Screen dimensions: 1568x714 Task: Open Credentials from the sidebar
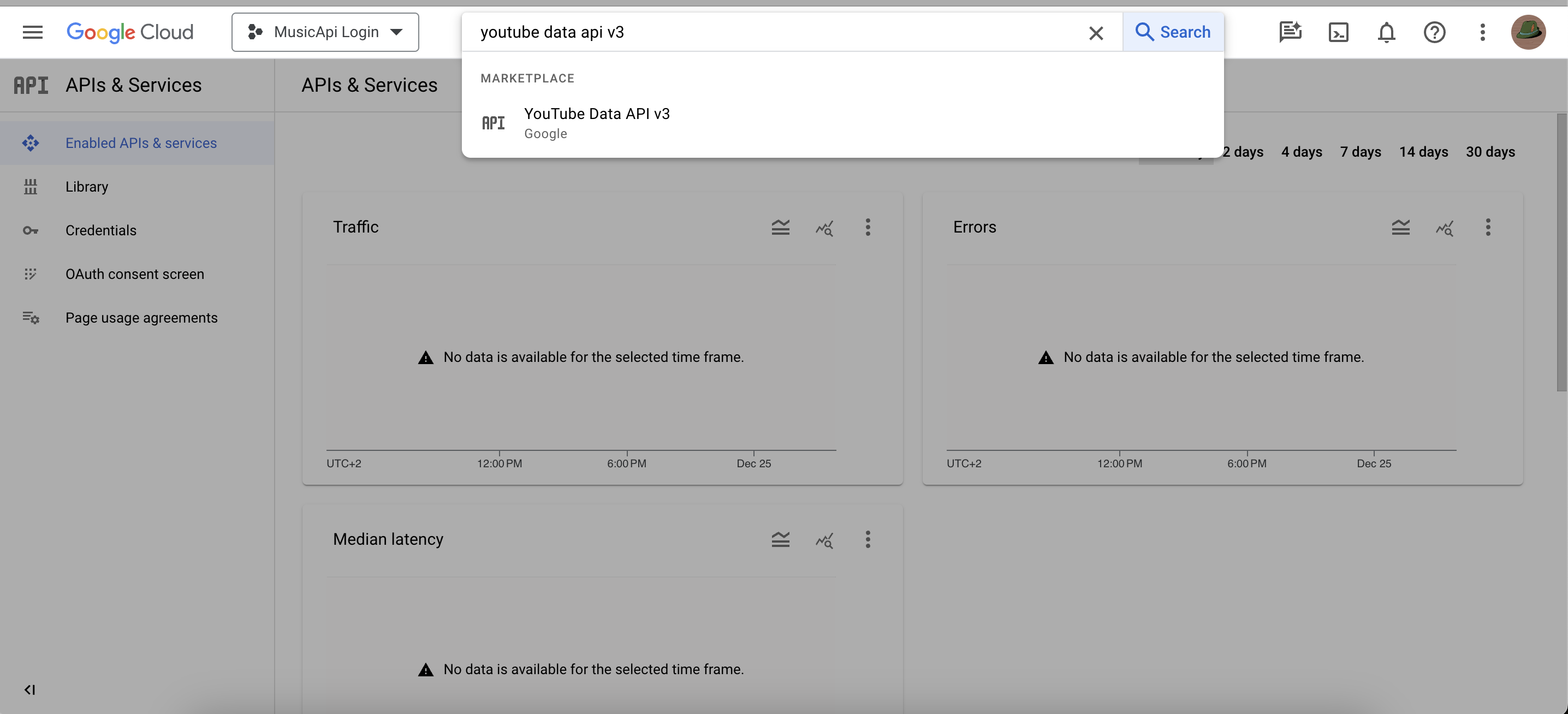(100, 230)
